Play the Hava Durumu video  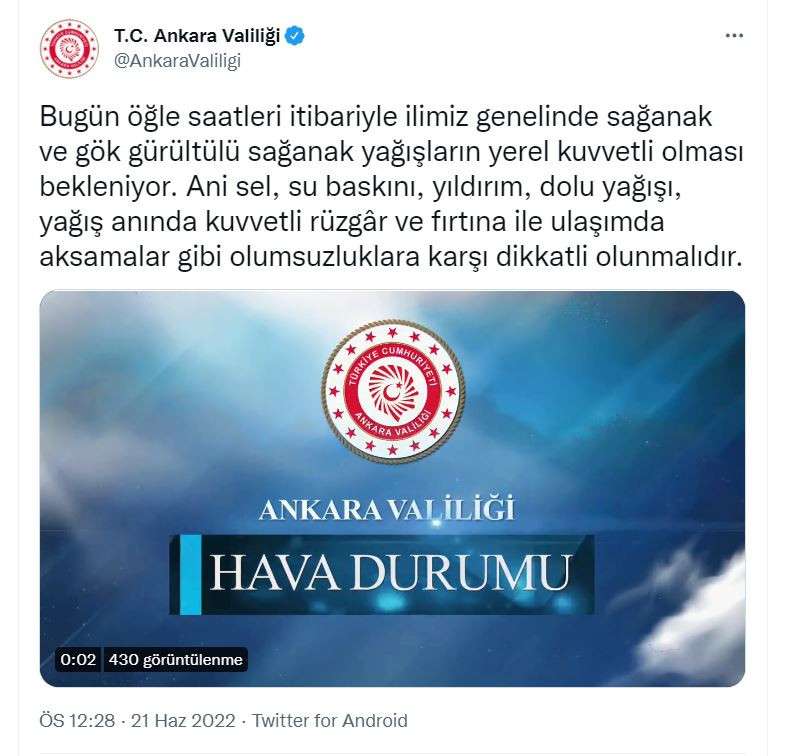(392, 489)
